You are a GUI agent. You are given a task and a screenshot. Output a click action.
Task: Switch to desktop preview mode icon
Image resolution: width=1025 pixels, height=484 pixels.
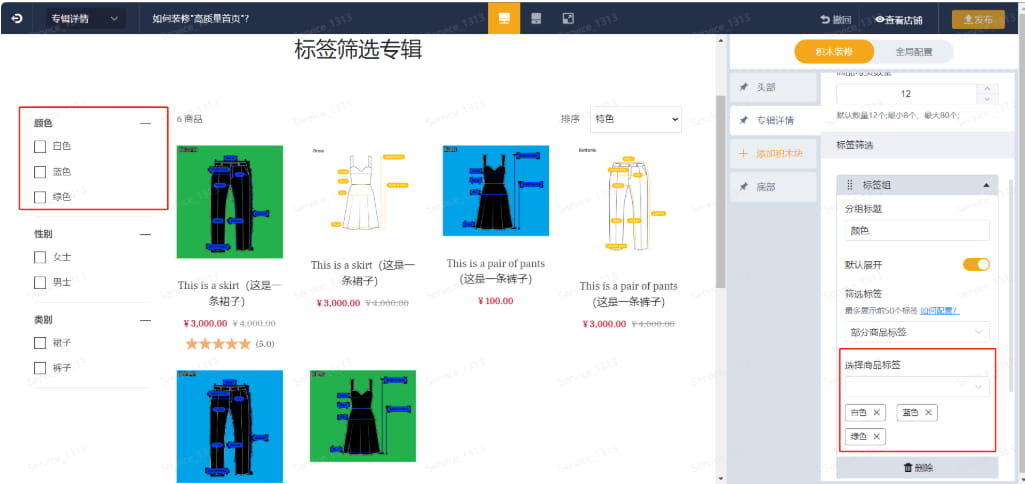click(x=504, y=18)
